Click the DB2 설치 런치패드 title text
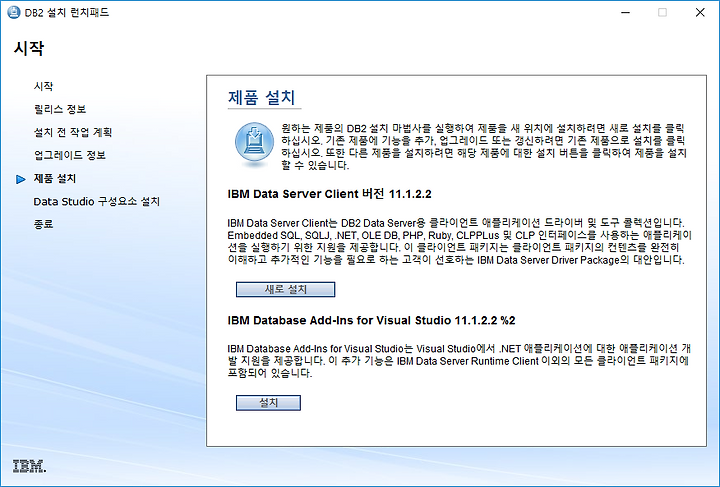 tap(67, 12)
